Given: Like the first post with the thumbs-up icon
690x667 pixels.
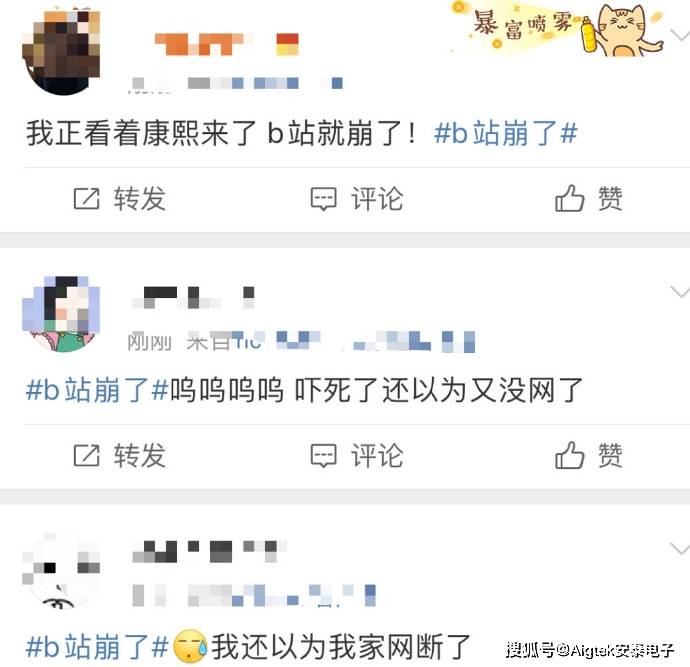Looking at the screenshot, I should click(x=569, y=198).
